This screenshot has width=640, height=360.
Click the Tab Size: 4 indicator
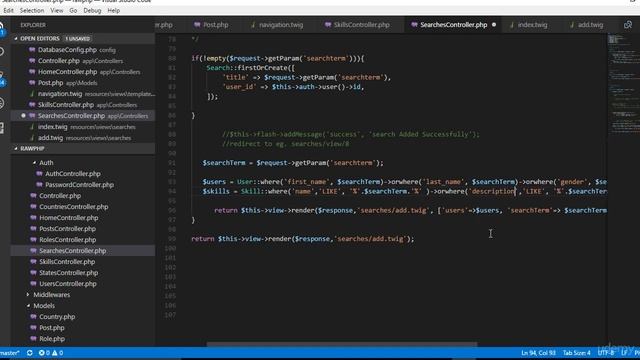[x=576, y=353]
